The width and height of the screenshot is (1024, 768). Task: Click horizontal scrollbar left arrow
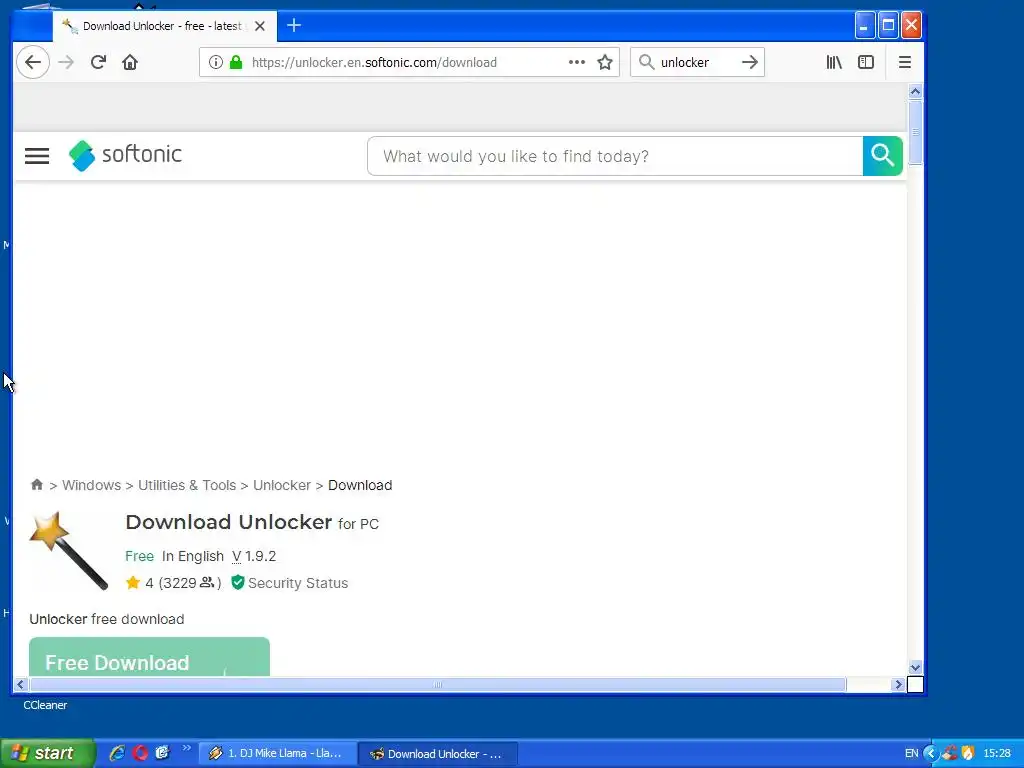point(20,684)
